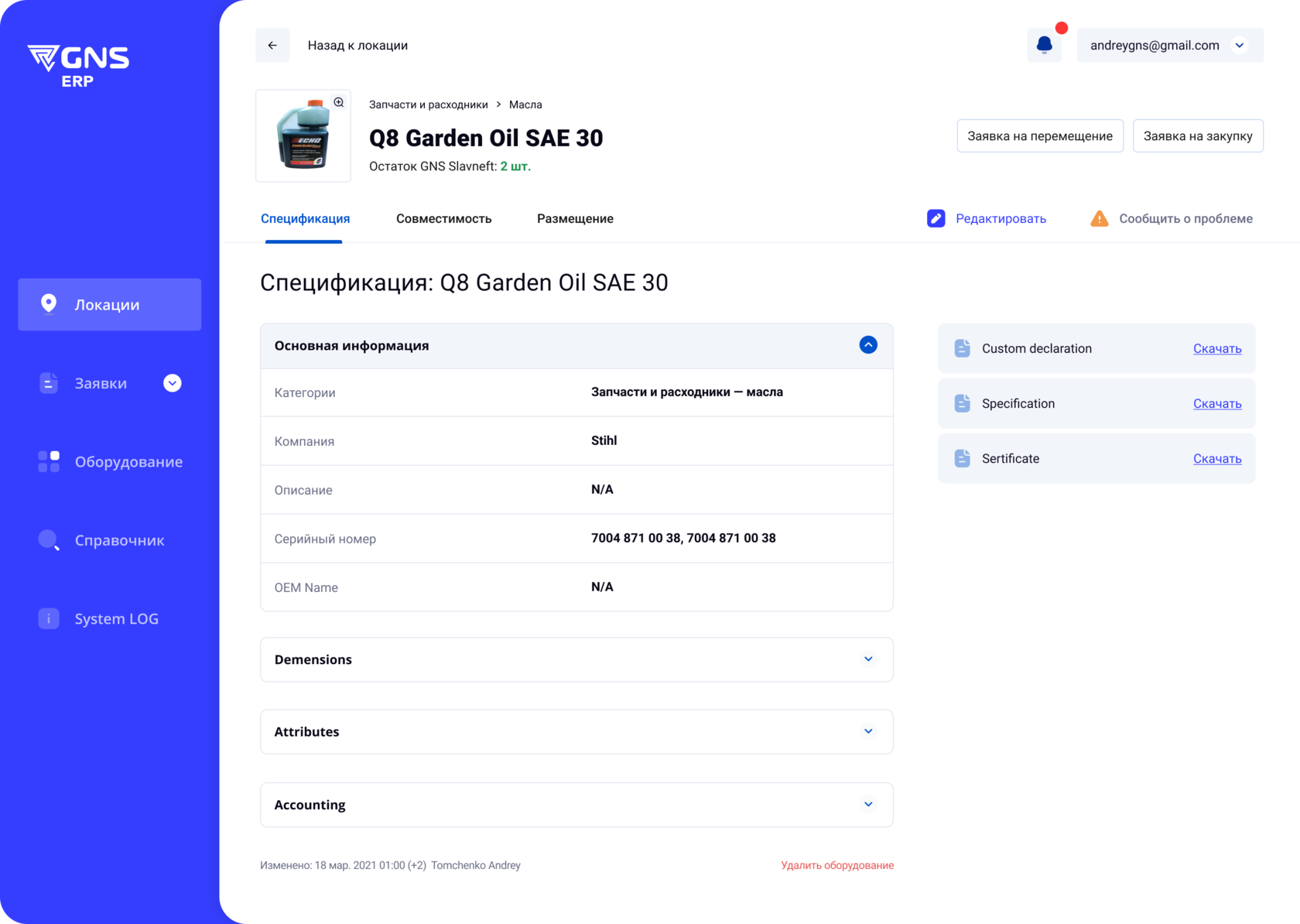Viewport: 1300px width, 924px height.
Task: Click the Custom declaration file icon
Action: click(x=962, y=348)
